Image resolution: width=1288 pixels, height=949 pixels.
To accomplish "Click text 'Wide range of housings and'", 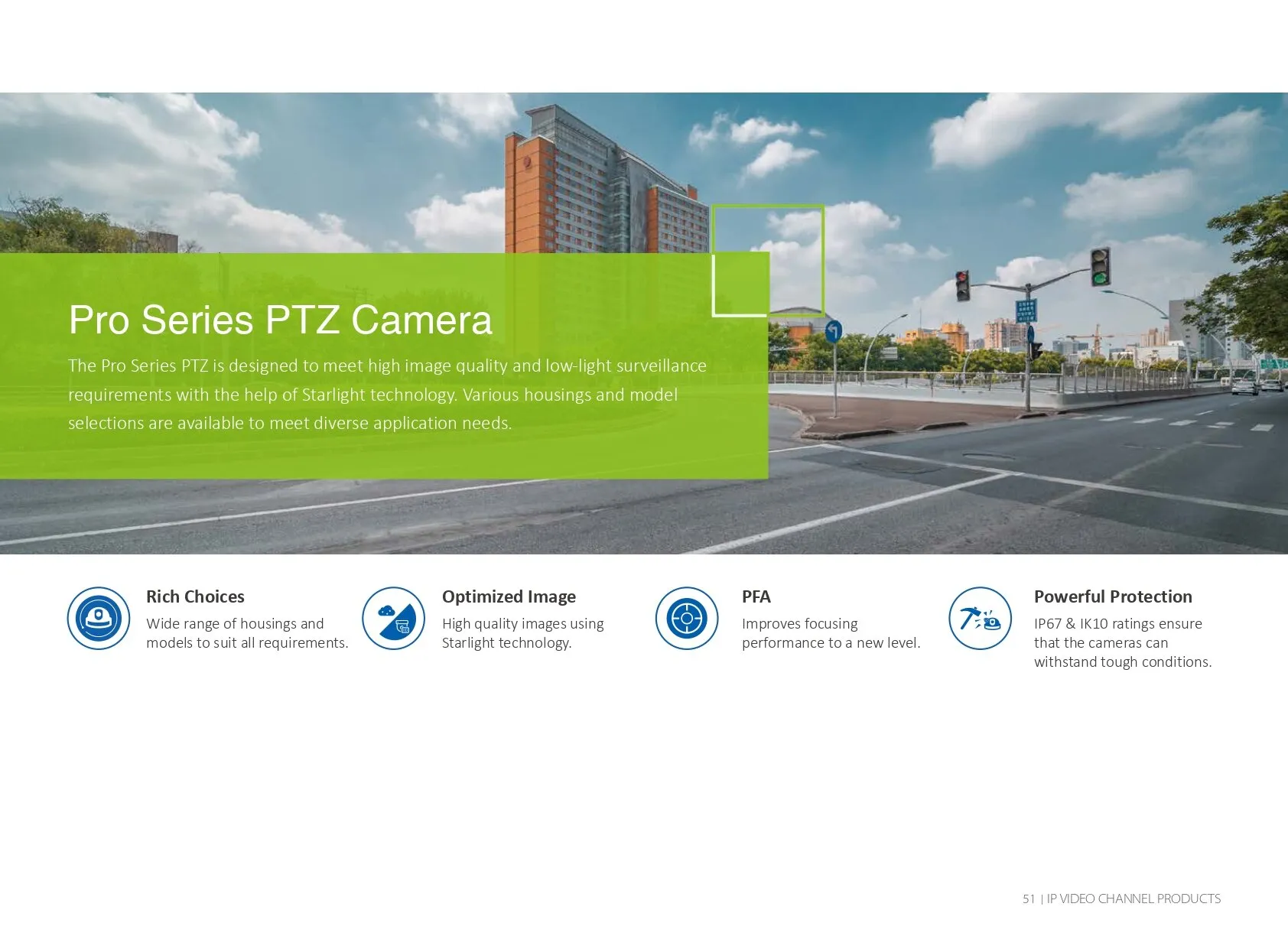I will pyautogui.click(x=235, y=624).
